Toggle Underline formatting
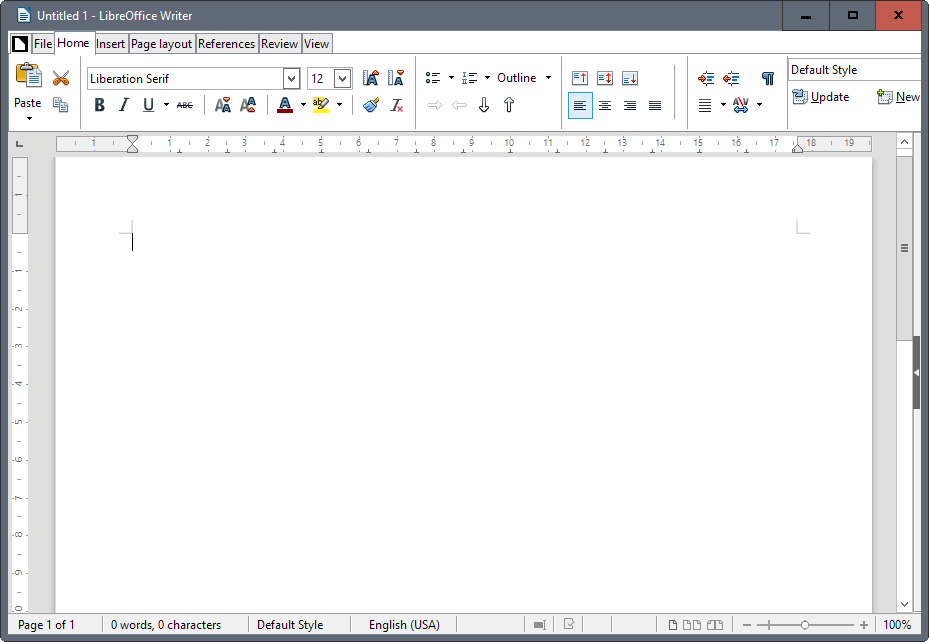Viewport: 929px width, 642px height. 148,105
